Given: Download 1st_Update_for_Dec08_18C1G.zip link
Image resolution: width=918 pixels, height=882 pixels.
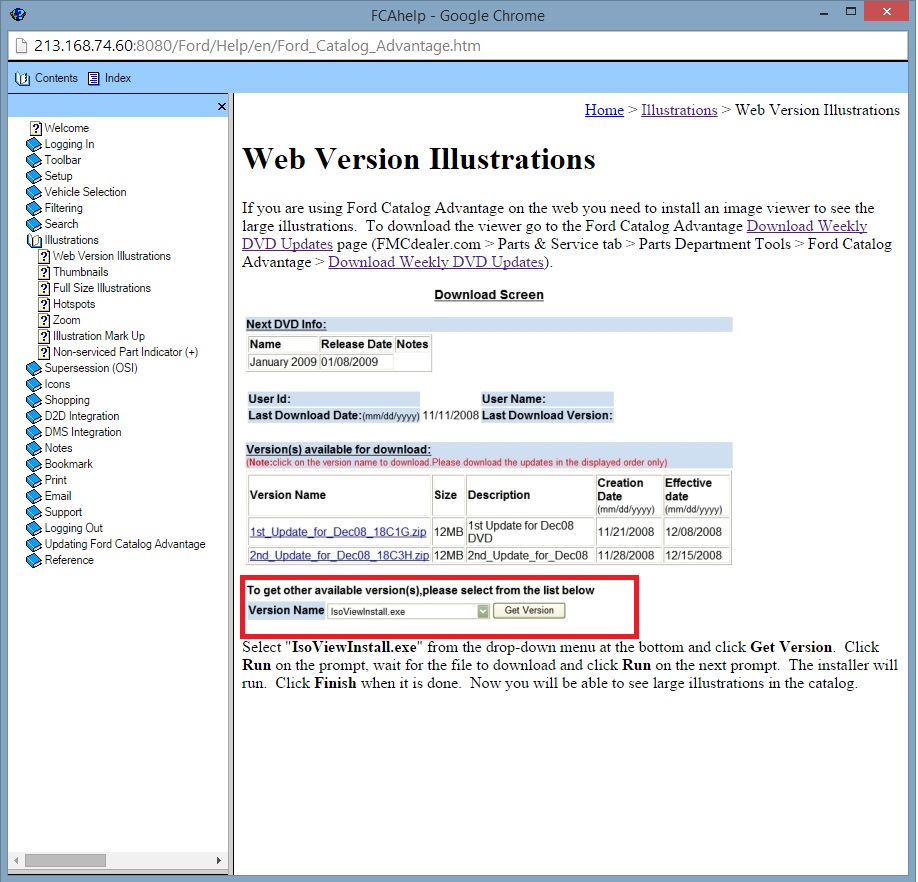Looking at the screenshot, I should pyautogui.click(x=339, y=531).
